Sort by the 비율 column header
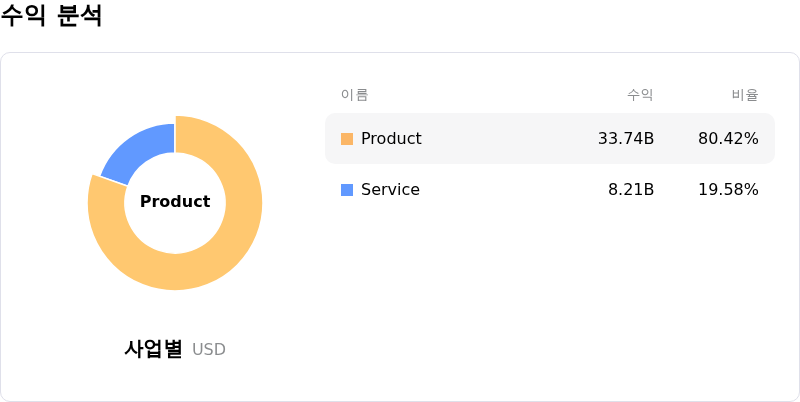The image size is (800, 402). (x=745, y=95)
